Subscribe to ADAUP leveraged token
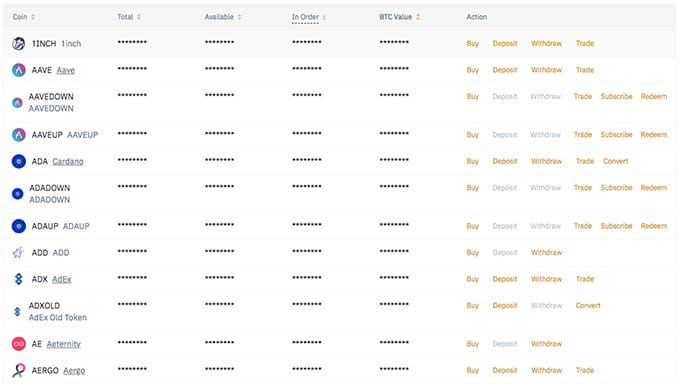 click(616, 226)
